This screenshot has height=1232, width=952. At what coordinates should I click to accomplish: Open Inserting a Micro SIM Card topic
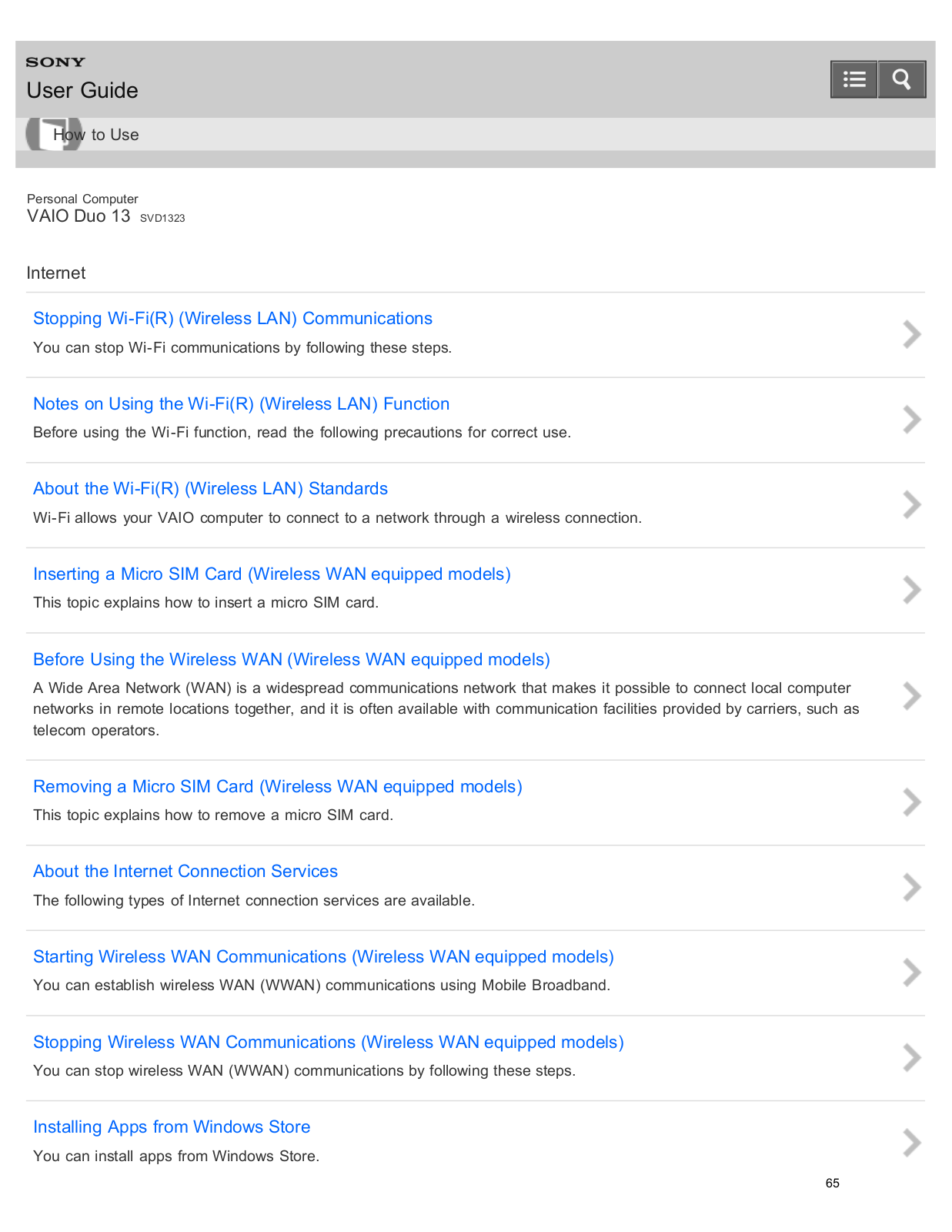272,574
